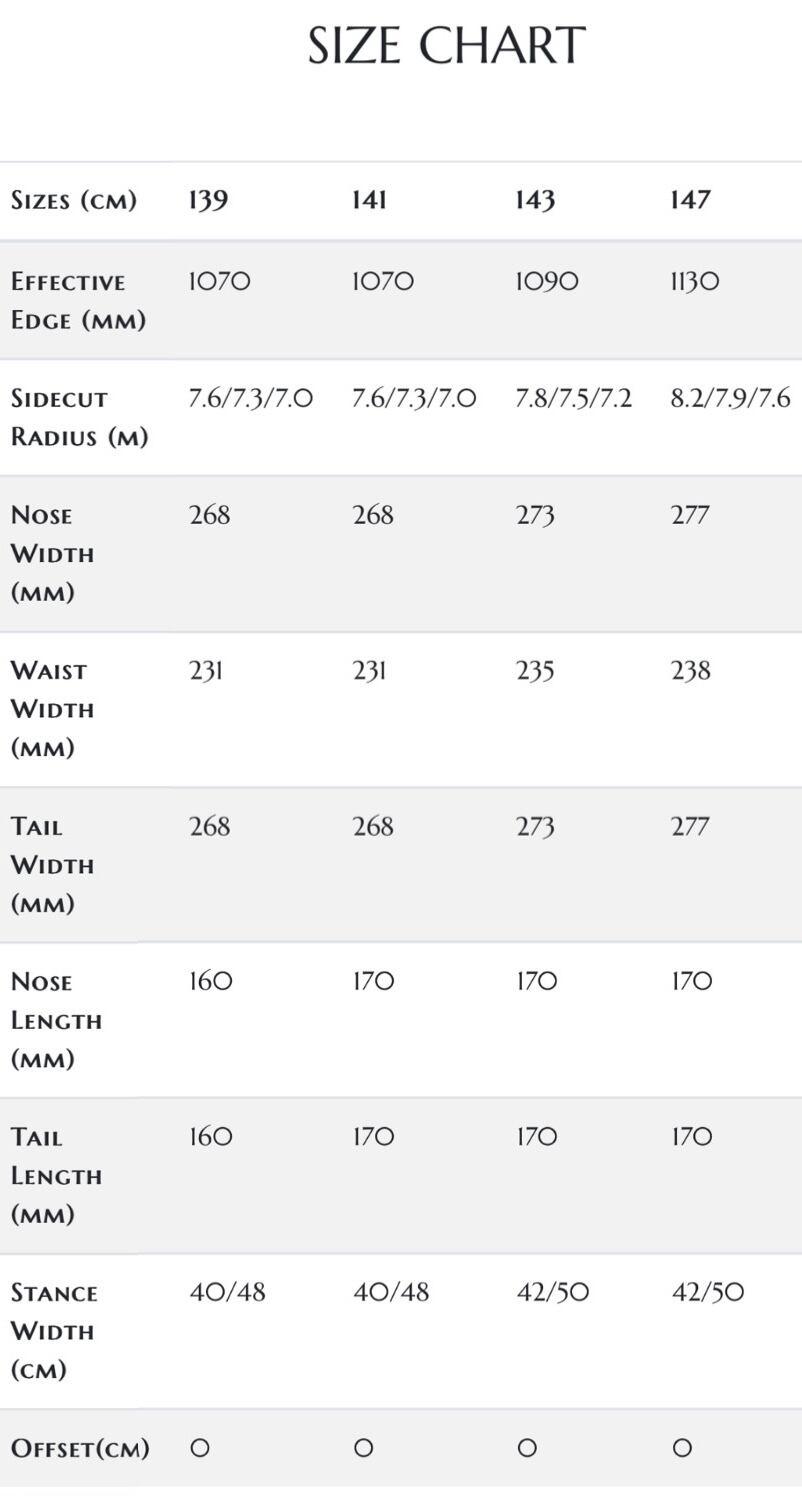
Task: Click nose length value 160
Action: click(211, 982)
